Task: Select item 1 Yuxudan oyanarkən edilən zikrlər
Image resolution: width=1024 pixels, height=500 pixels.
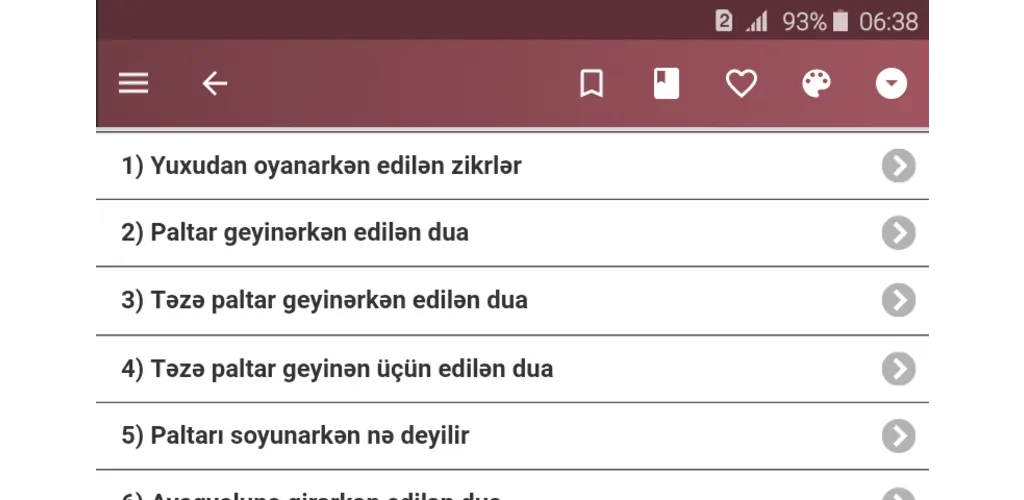Action: pos(512,166)
